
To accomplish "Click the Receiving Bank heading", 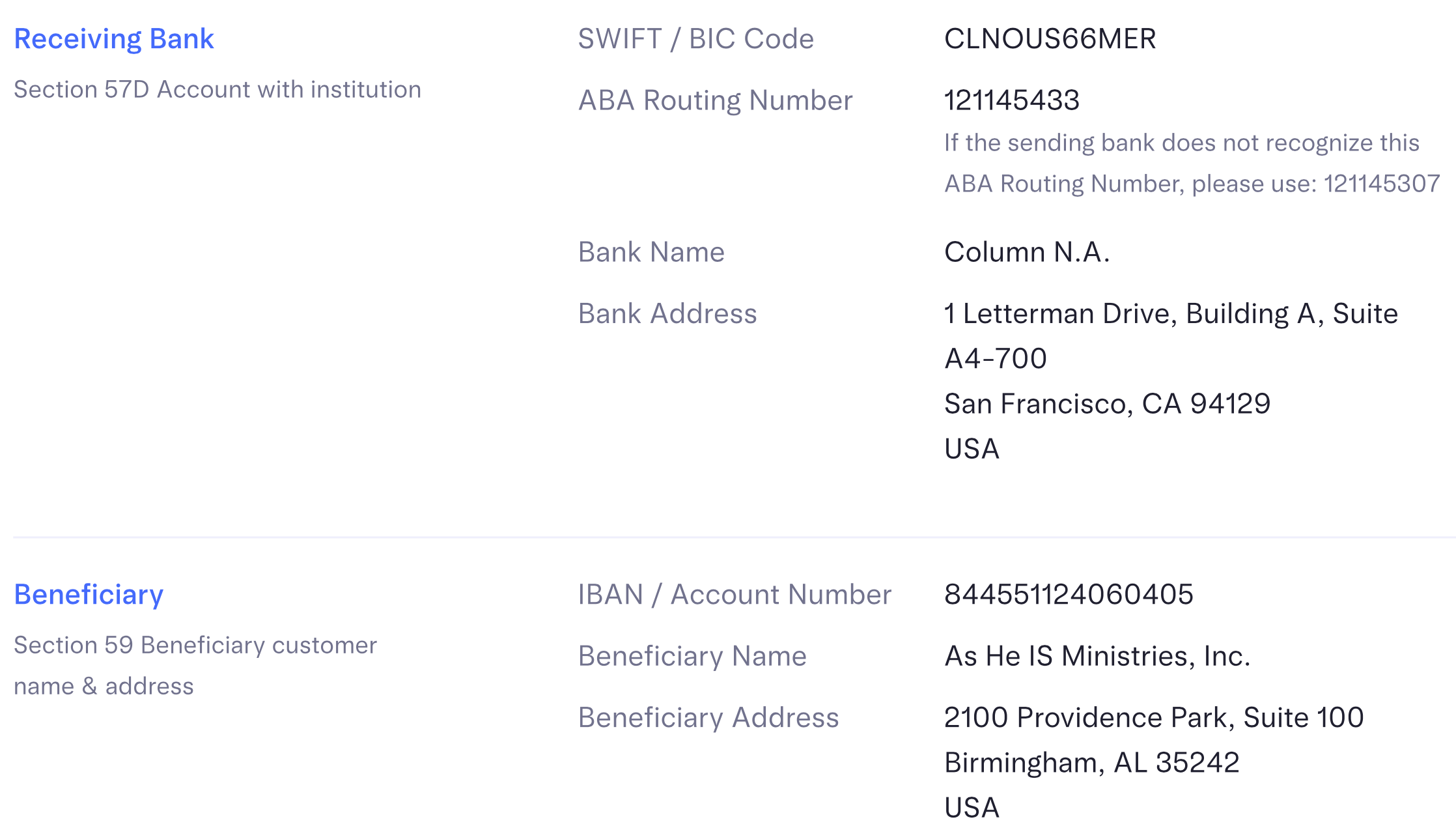I will 114,39.
